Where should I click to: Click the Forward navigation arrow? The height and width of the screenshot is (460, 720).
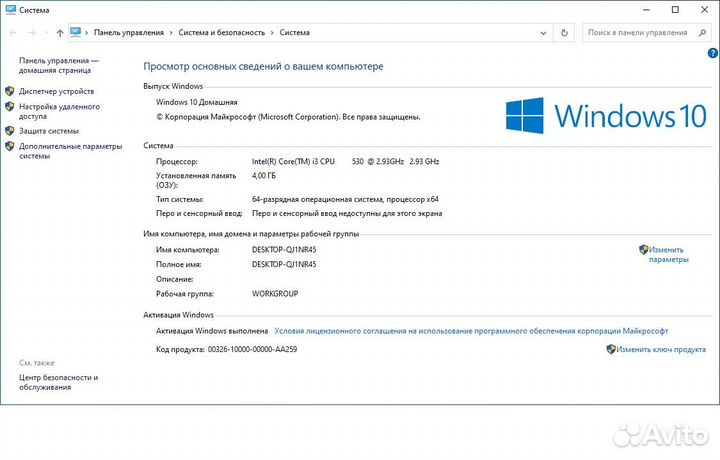tap(30, 32)
